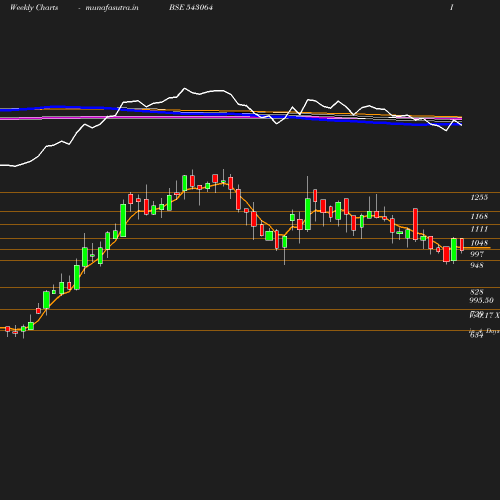Click the long red candle after the peak
This screenshot has width=500, height=500.
click(238, 199)
